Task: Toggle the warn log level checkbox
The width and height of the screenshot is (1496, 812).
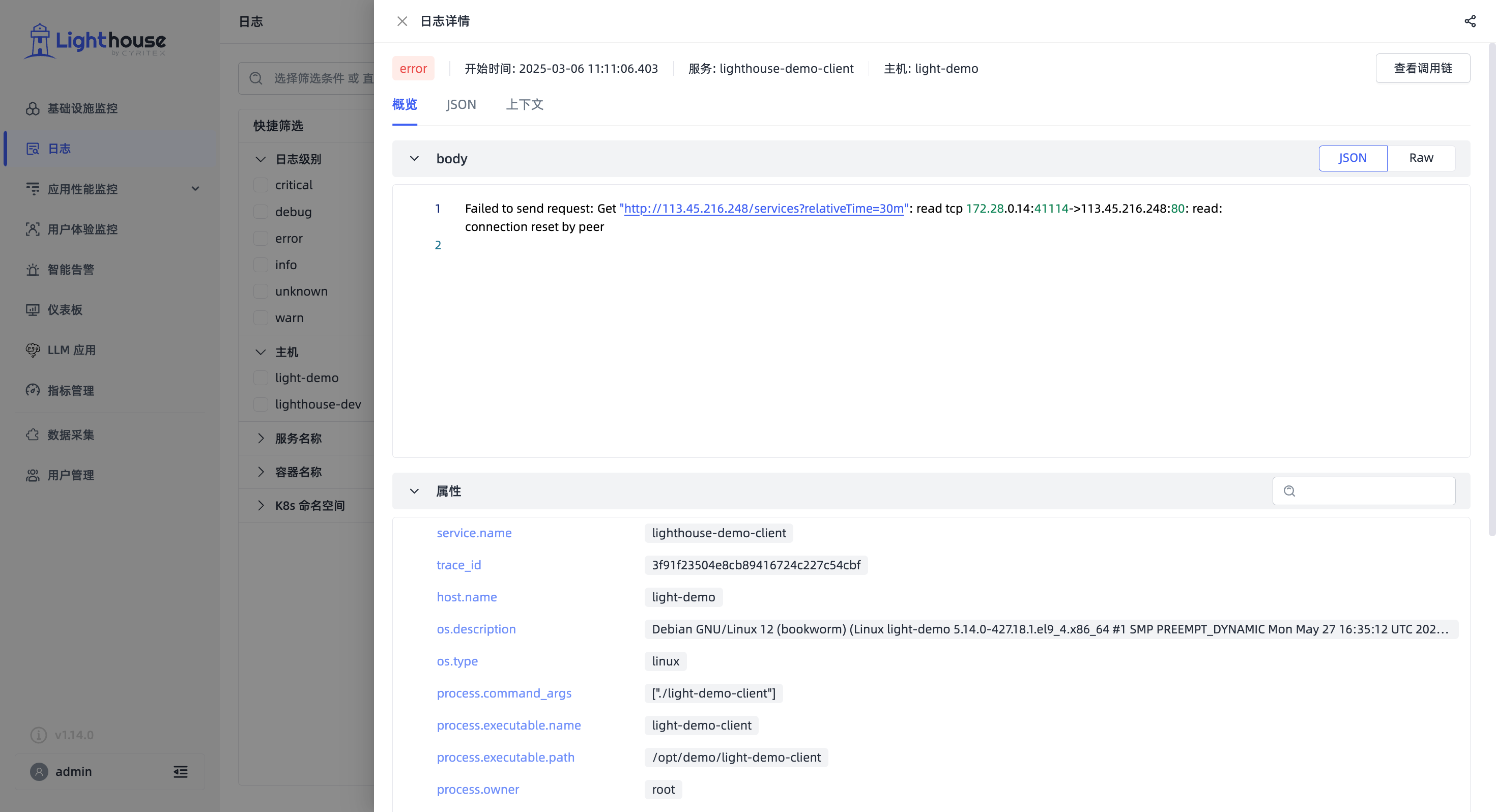Action: coord(261,317)
